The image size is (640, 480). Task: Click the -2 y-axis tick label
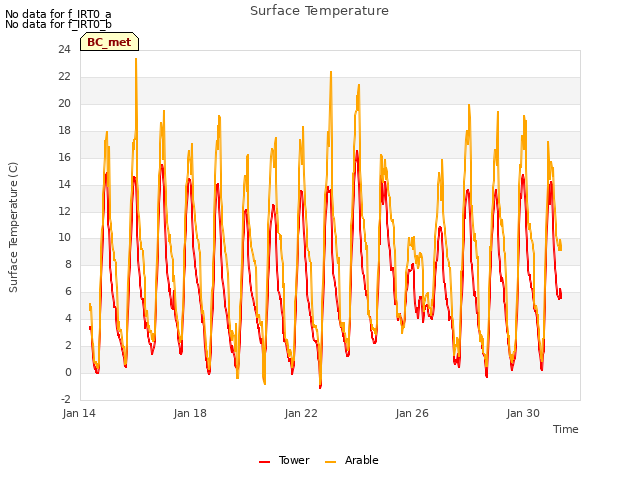pyautogui.click(x=66, y=399)
